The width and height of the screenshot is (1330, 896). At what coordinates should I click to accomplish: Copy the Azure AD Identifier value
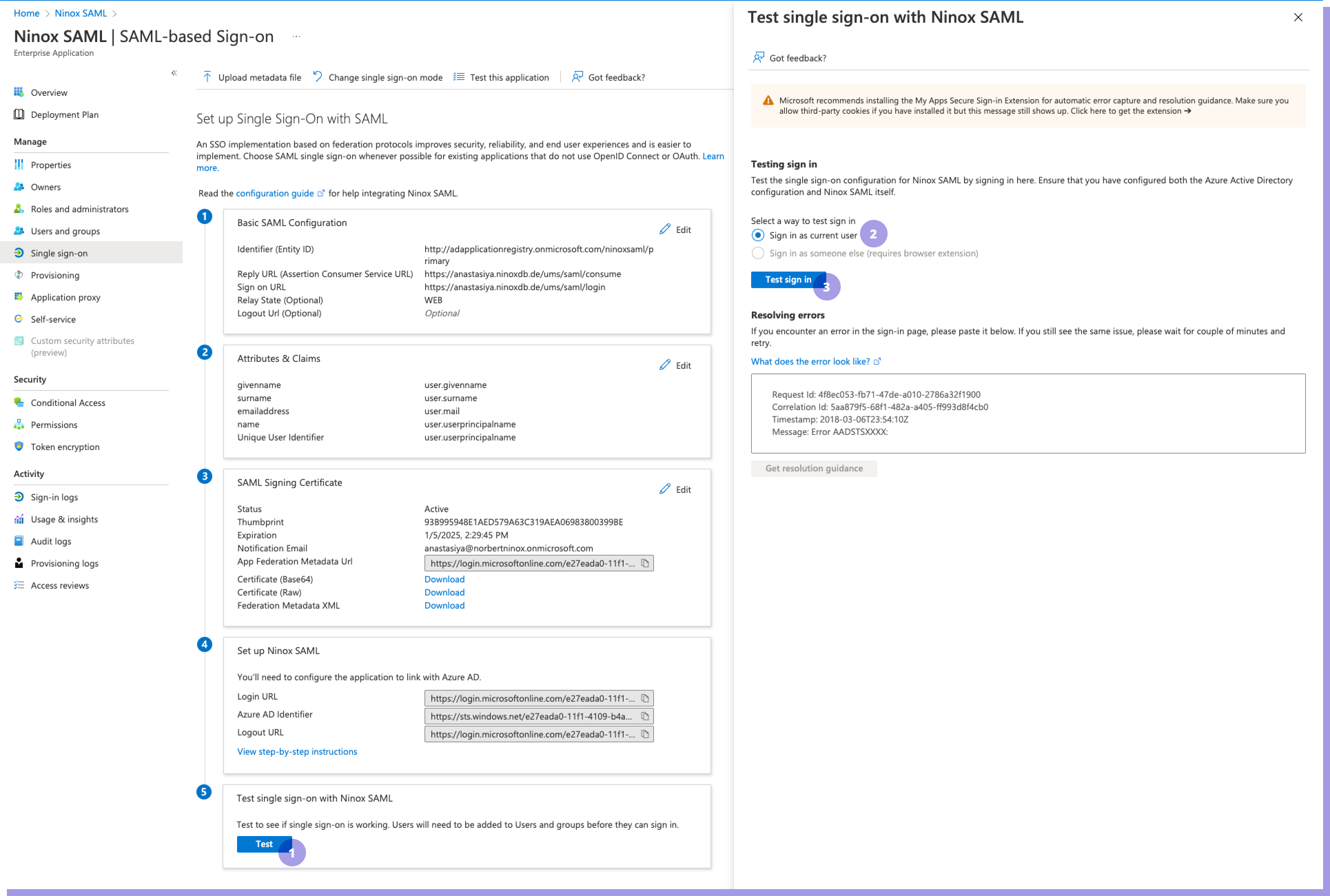click(645, 716)
